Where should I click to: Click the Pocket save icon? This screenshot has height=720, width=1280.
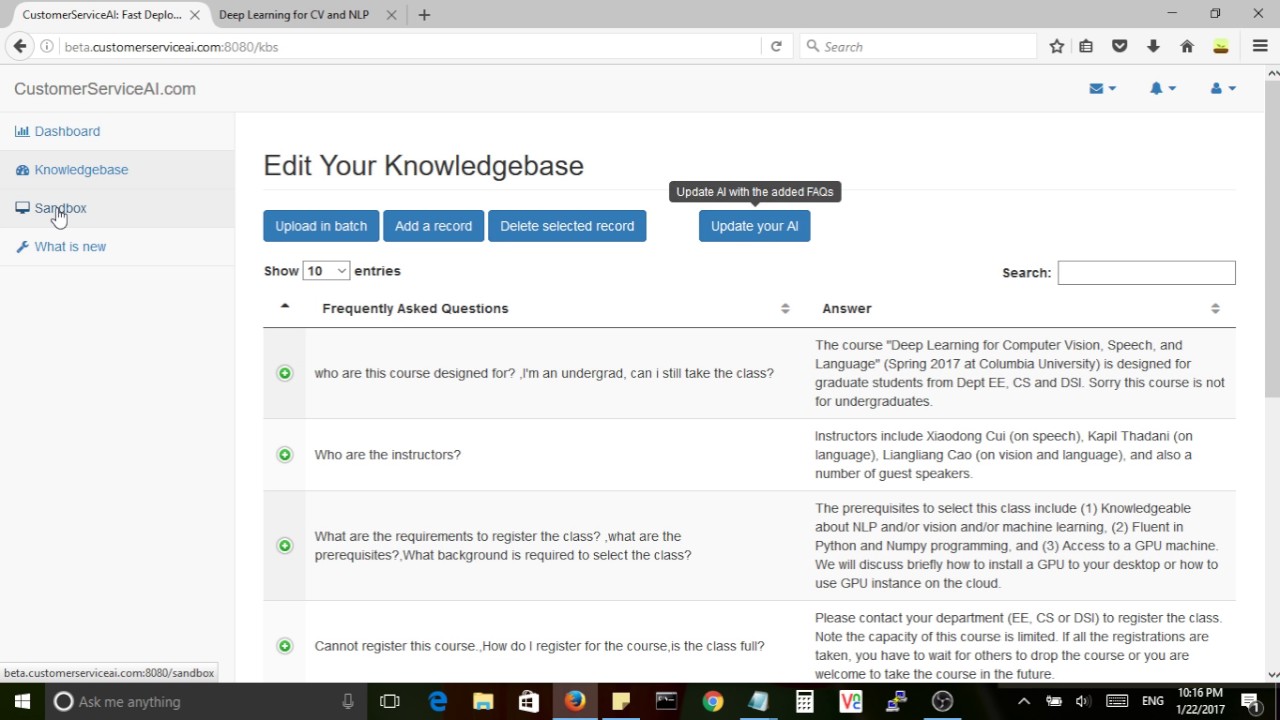(x=1120, y=47)
